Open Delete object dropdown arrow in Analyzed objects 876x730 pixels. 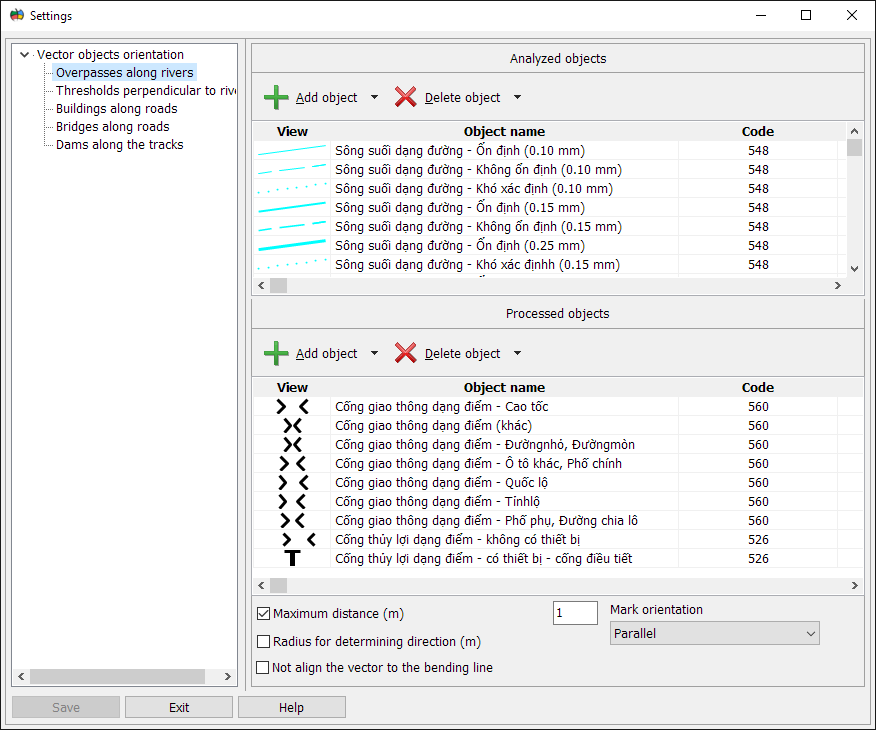(517, 97)
